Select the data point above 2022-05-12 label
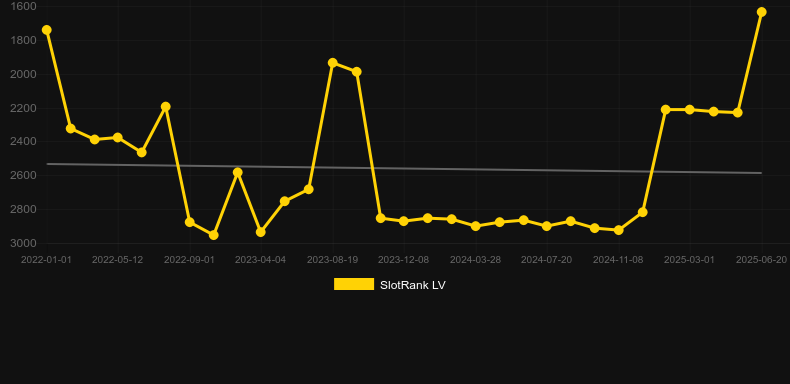Viewport: 790px width, 384px height. (x=117, y=138)
